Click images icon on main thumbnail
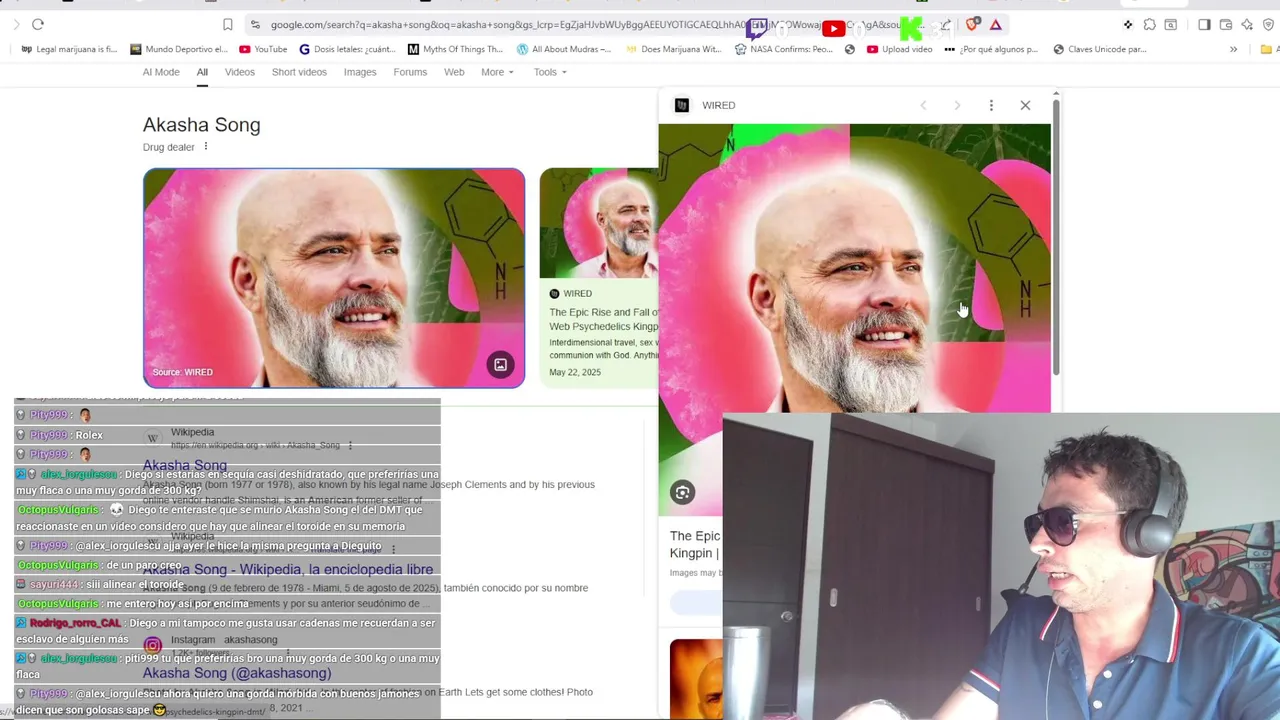Screen dimensions: 1280x720 [x=500, y=365]
